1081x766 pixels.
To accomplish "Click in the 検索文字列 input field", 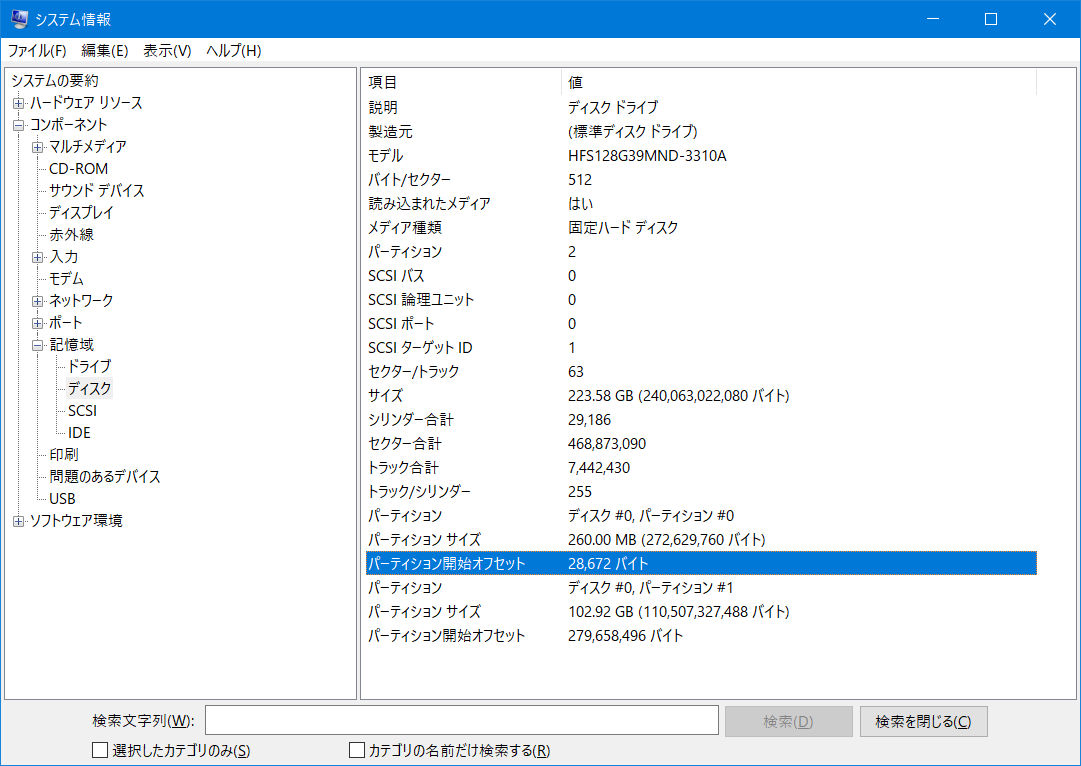I will coord(461,721).
